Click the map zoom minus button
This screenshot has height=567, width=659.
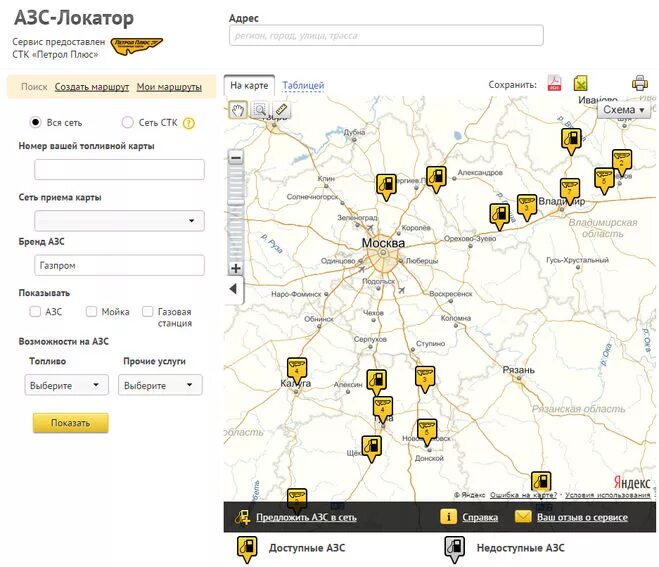236,158
